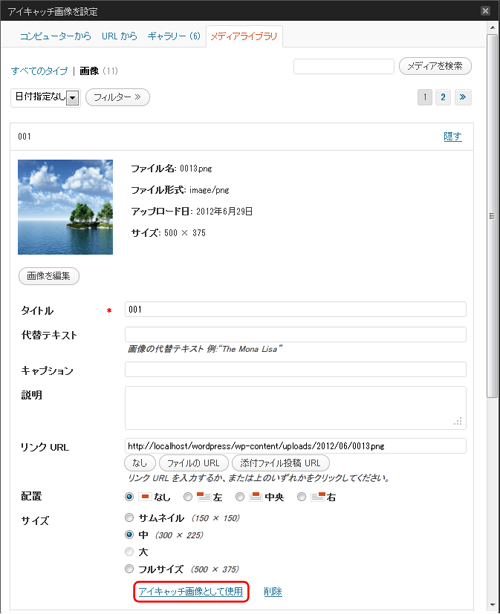Open the ギャラリー (6) tab
The width and height of the screenshot is (500, 614).
(174, 36)
